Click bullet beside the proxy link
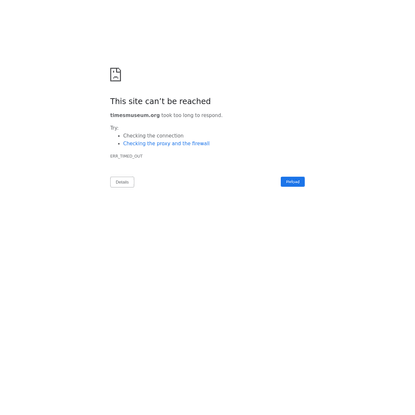The width and height of the screenshot is (415, 415). 119,144
